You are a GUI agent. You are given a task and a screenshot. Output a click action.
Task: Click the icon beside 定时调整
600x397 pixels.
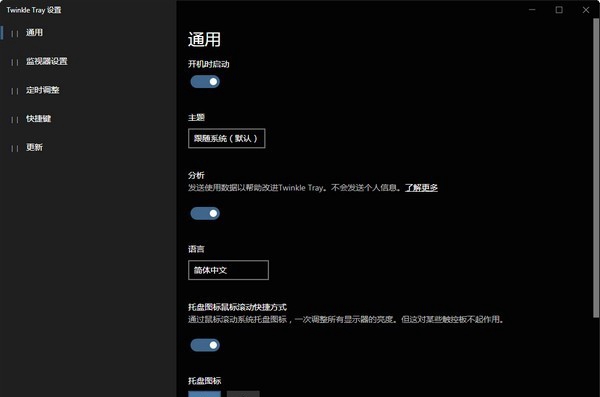[15, 91]
